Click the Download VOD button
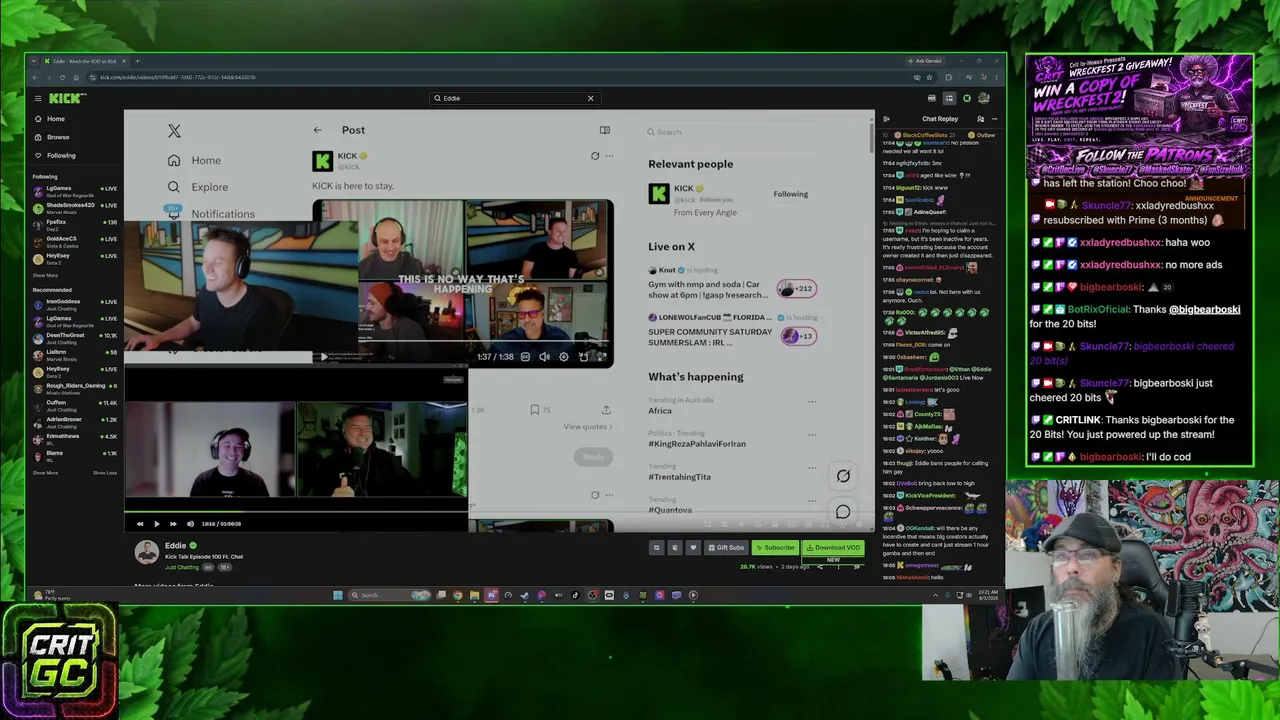This screenshot has height=720, width=1280. coord(833,548)
